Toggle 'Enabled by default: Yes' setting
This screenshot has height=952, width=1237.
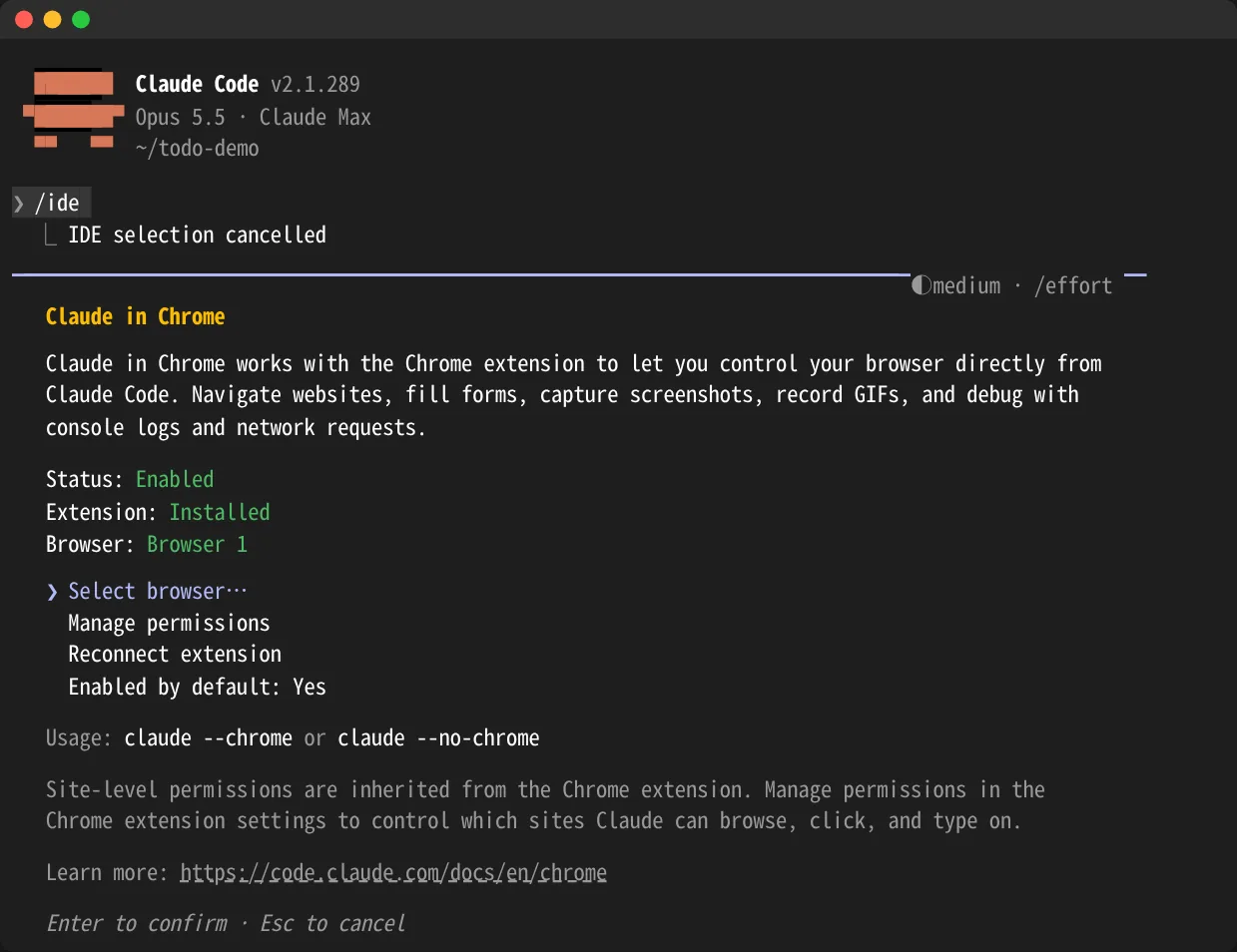pos(197,687)
